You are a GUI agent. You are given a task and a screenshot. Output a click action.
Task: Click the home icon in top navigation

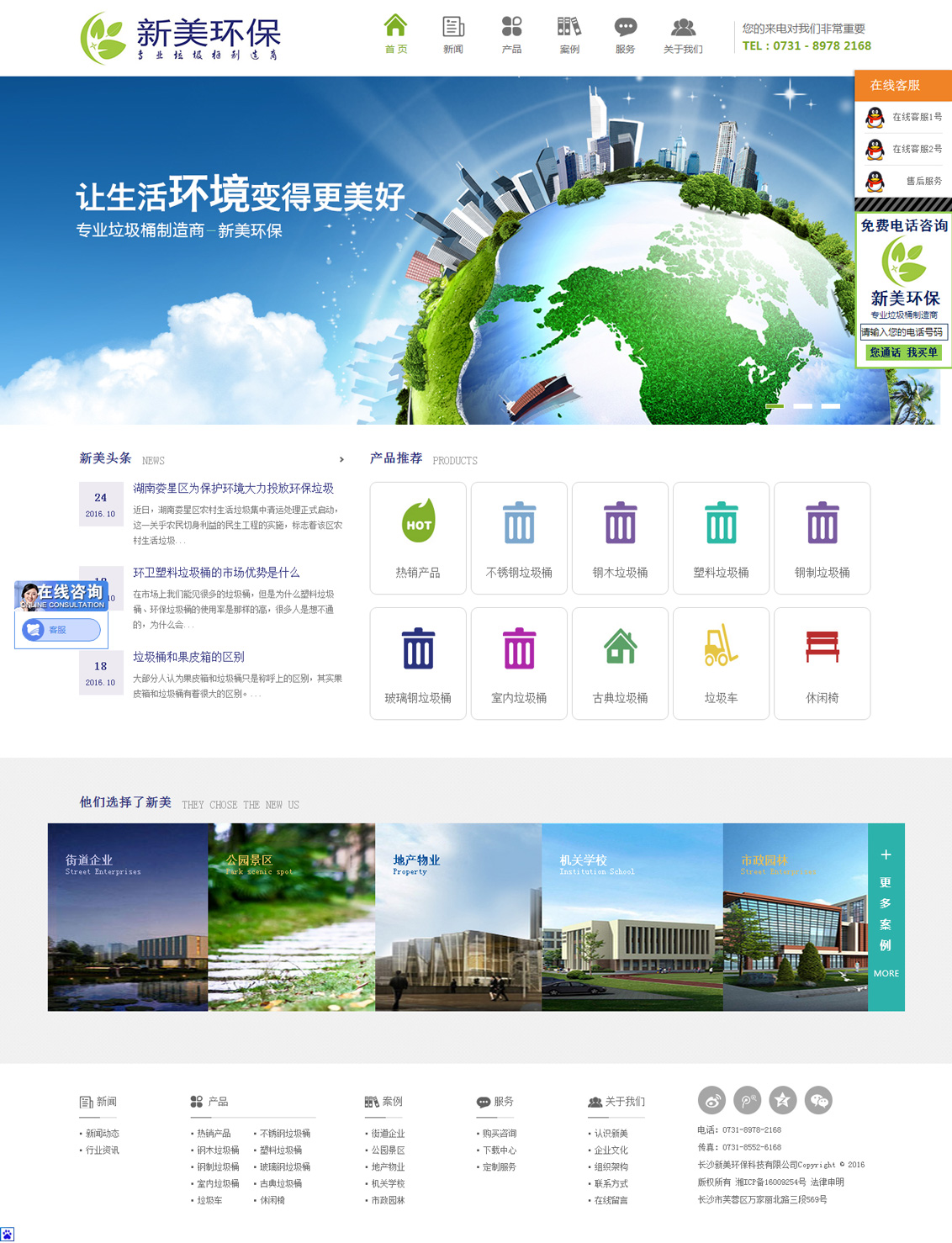coord(395,26)
